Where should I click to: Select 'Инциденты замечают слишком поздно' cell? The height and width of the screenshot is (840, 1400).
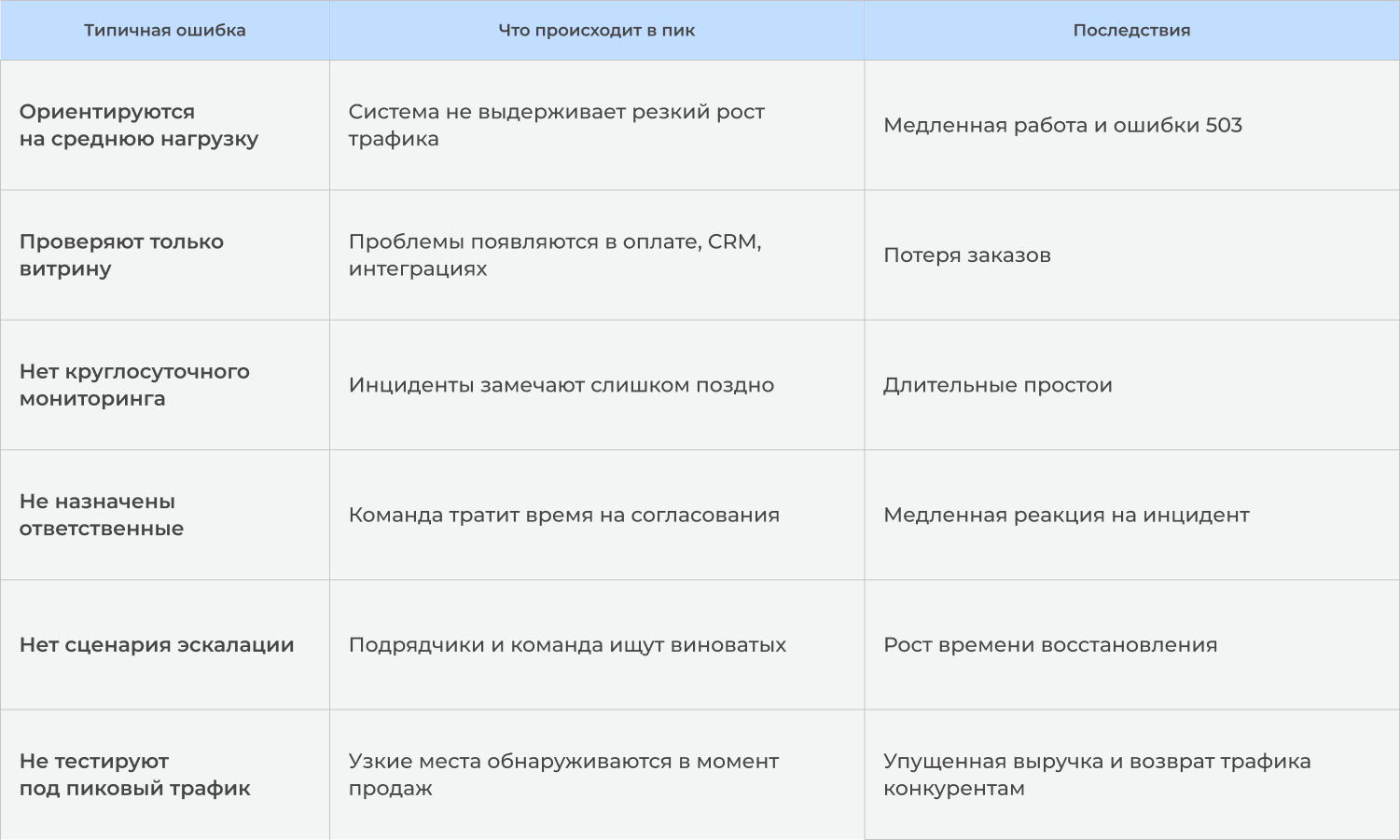[x=597, y=385]
